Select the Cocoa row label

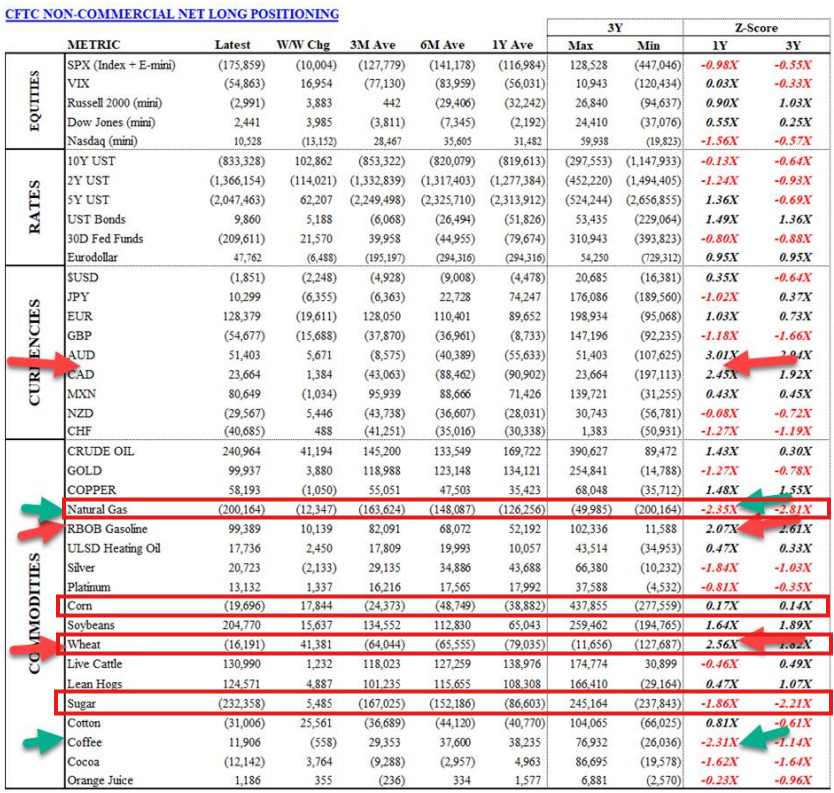83,762
